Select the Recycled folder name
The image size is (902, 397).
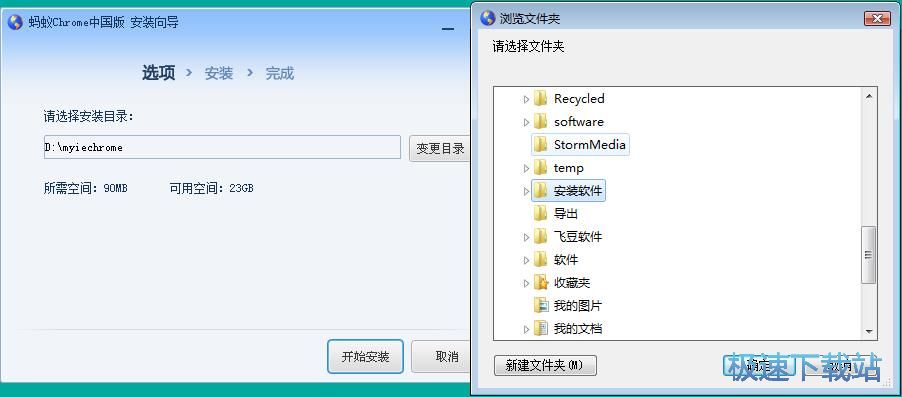pos(579,98)
